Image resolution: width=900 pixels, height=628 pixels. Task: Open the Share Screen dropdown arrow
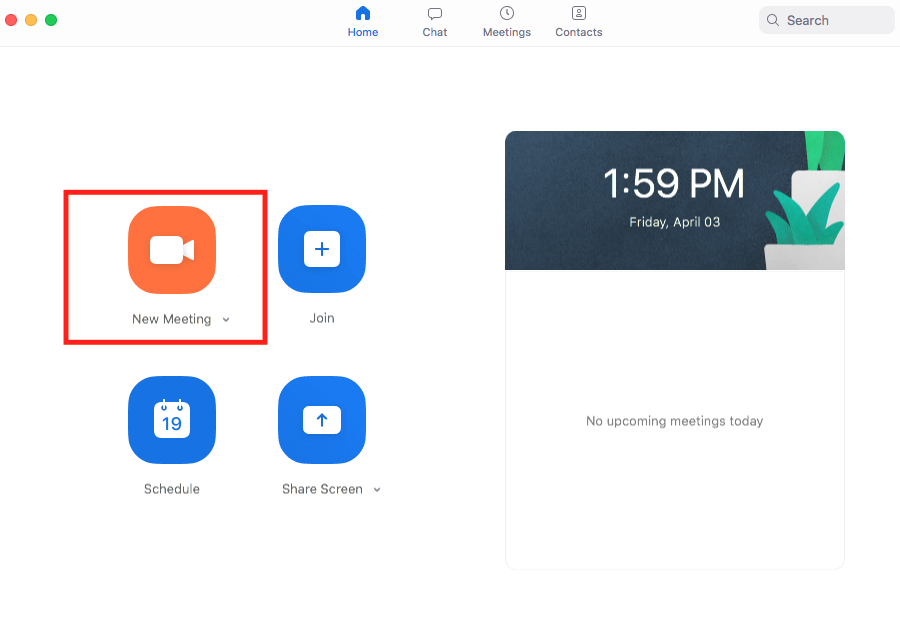click(376, 490)
